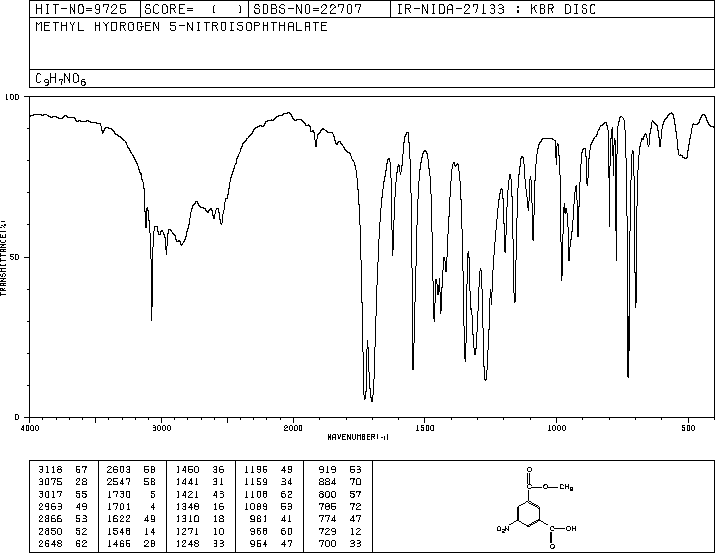715x553 pixels.
Task: Select peak table entry 1196
Action: pyautogui.click(x=268, y=470)
